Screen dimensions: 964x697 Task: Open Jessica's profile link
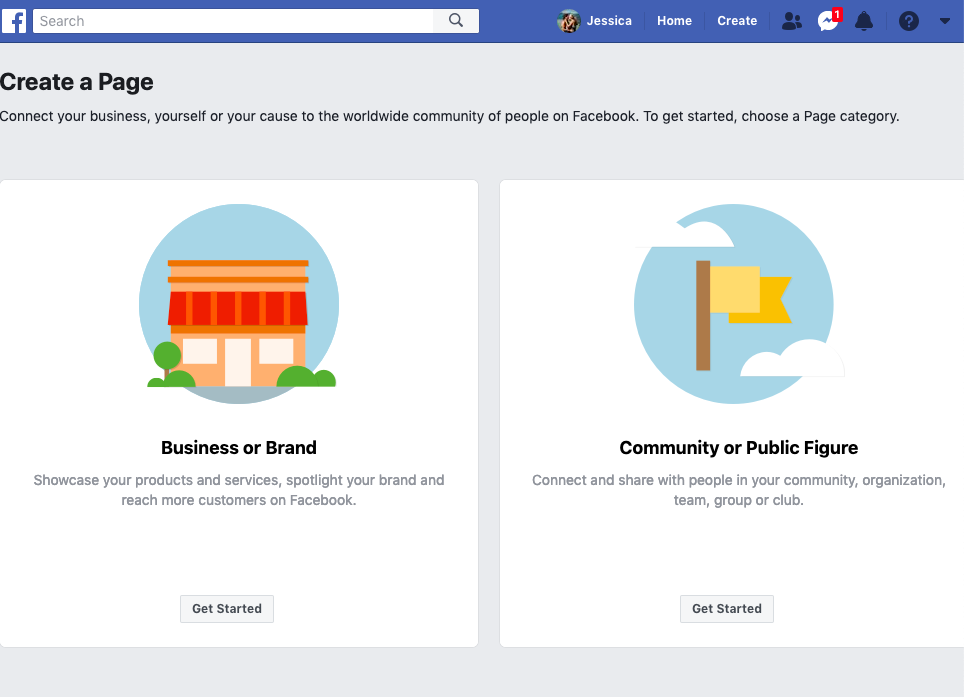tap(609, 21)
